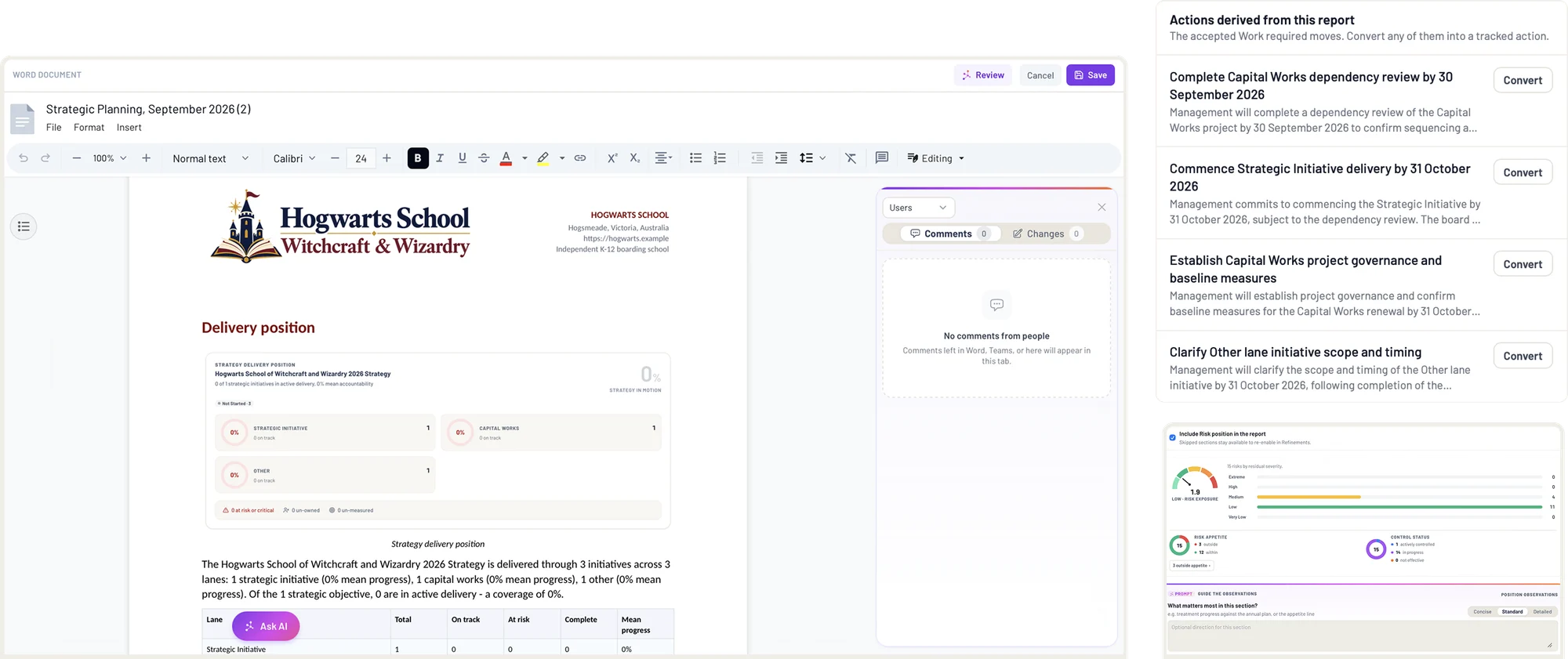Open the Calibri font dropdown
The width and height of the screenshot is (1568, 659).
coord(294,158)
